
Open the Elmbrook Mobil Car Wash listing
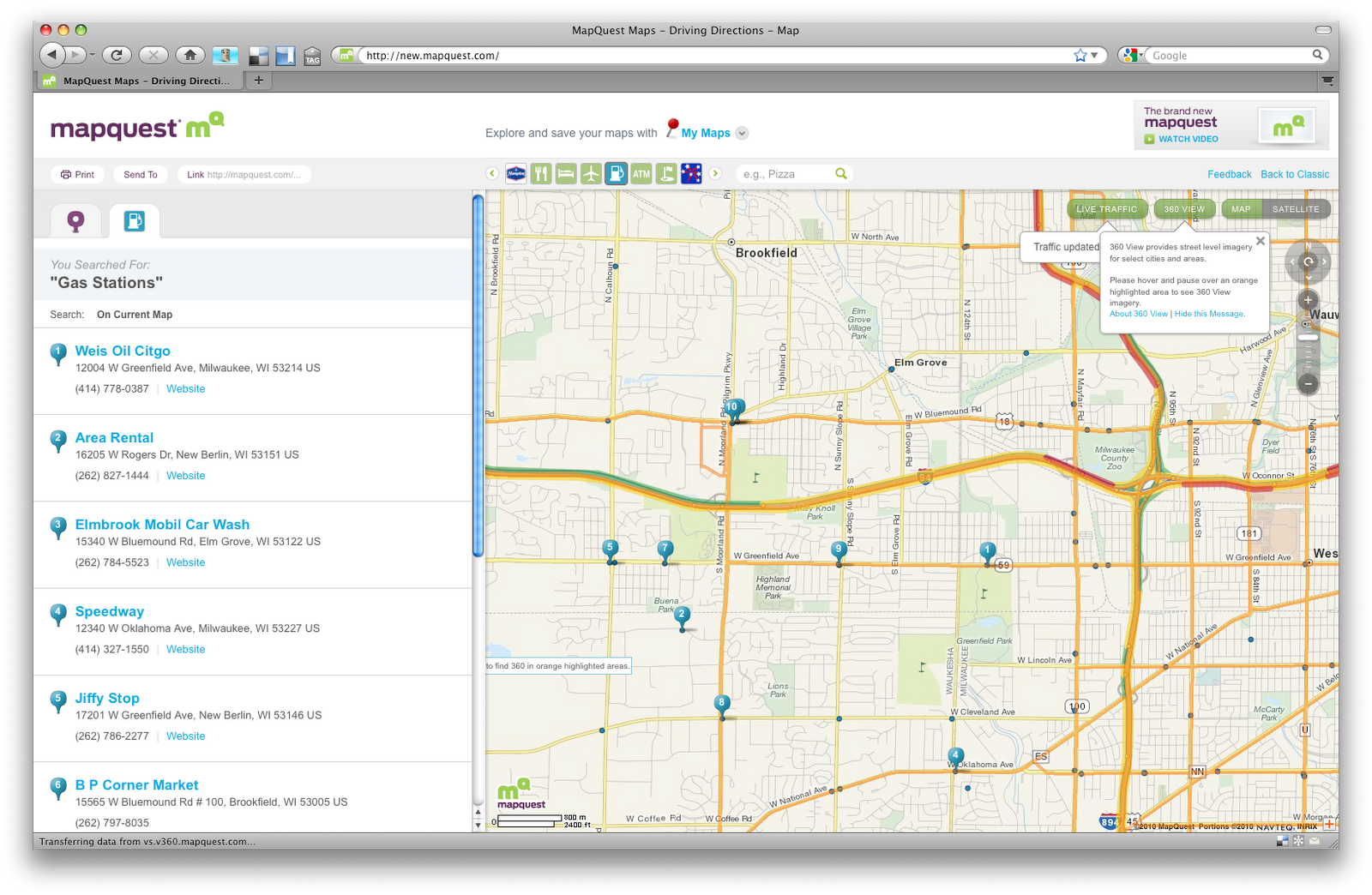162,525
